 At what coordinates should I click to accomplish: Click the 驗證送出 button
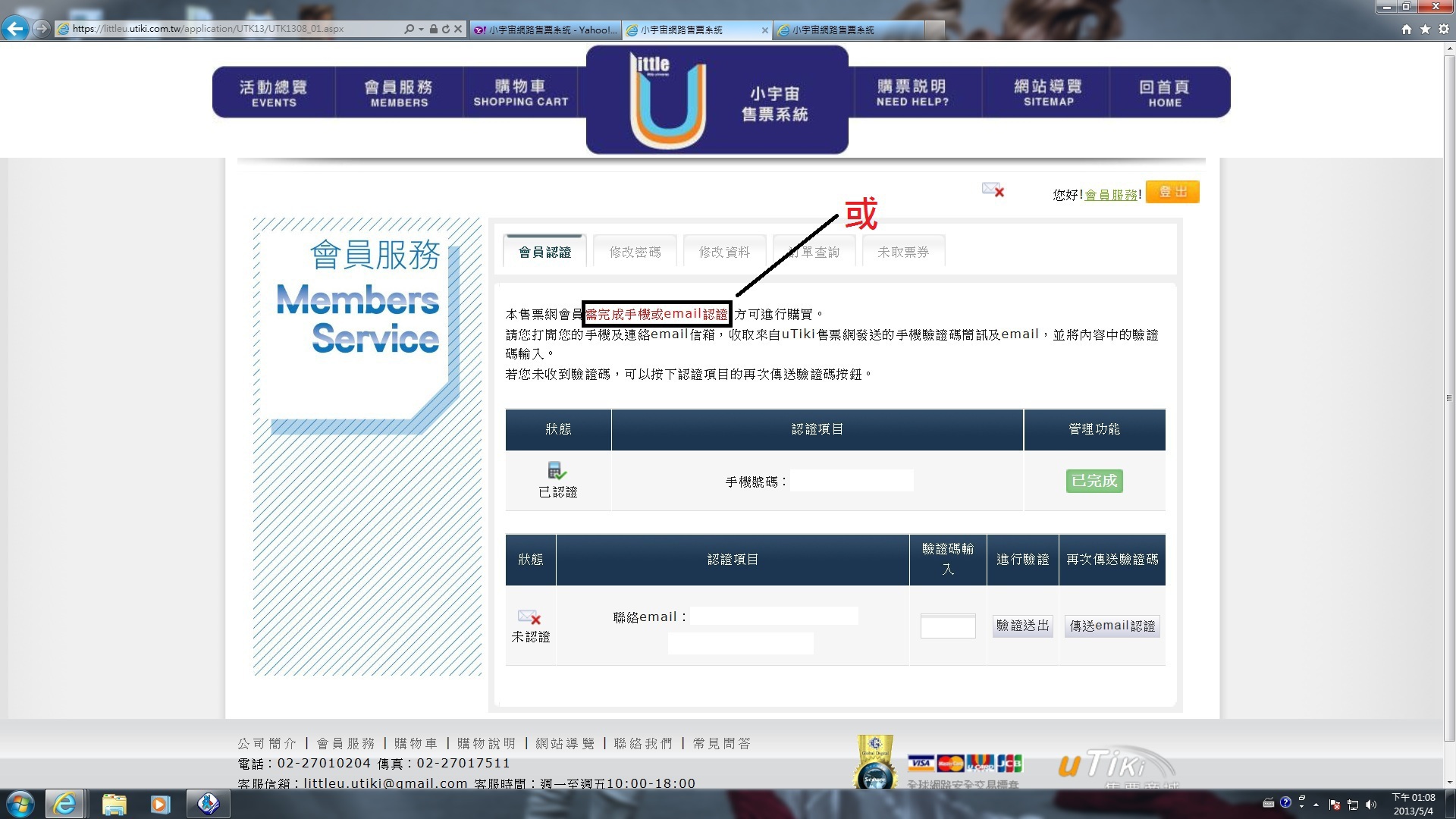pos(1022,626)
